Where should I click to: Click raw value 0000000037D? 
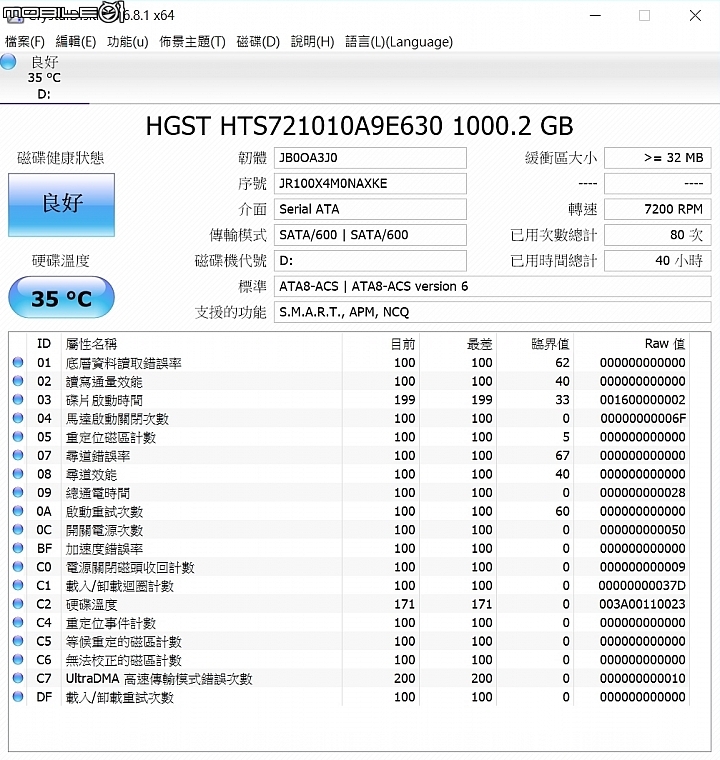[x=642, y=586]
